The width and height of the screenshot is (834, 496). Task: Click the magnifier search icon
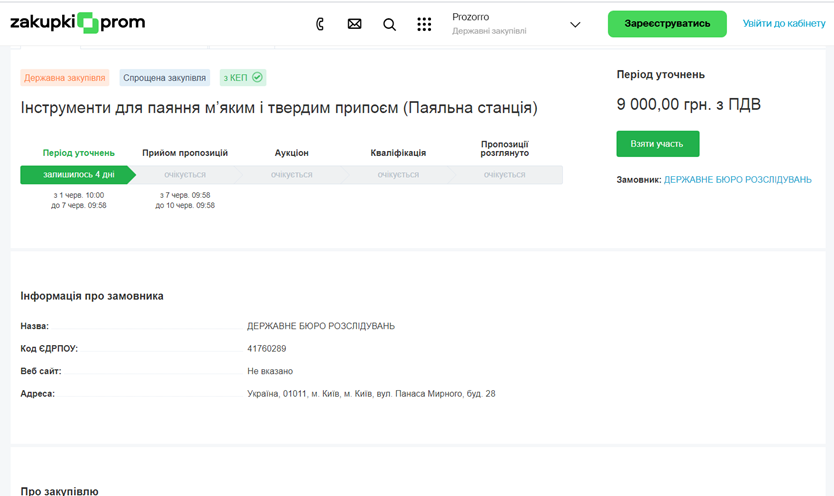click(389, 24)
